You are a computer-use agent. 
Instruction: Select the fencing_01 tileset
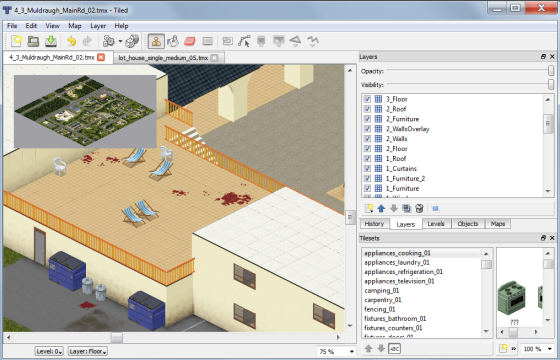(421, 309)
